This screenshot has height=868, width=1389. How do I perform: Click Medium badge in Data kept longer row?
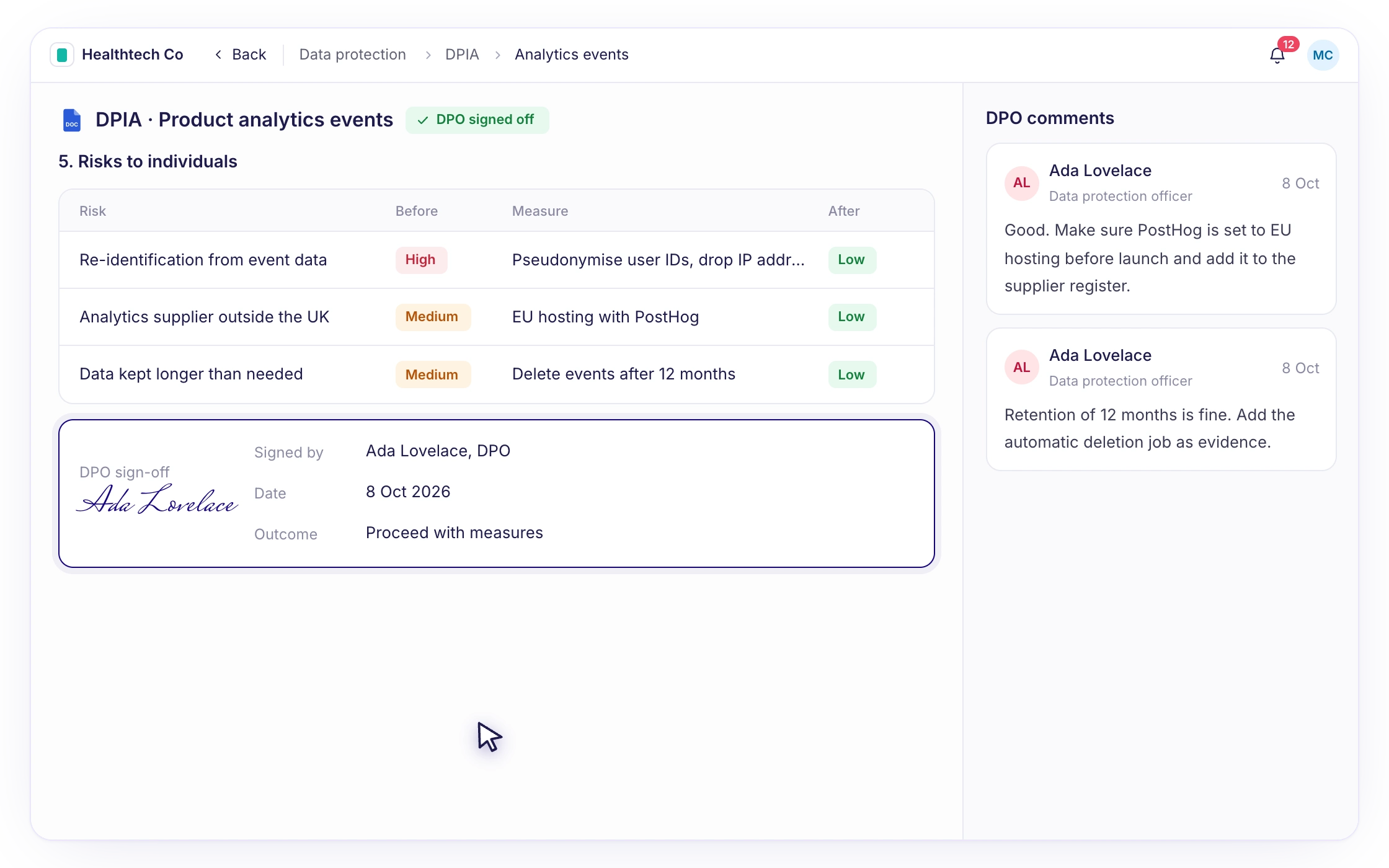pos(433,374)
